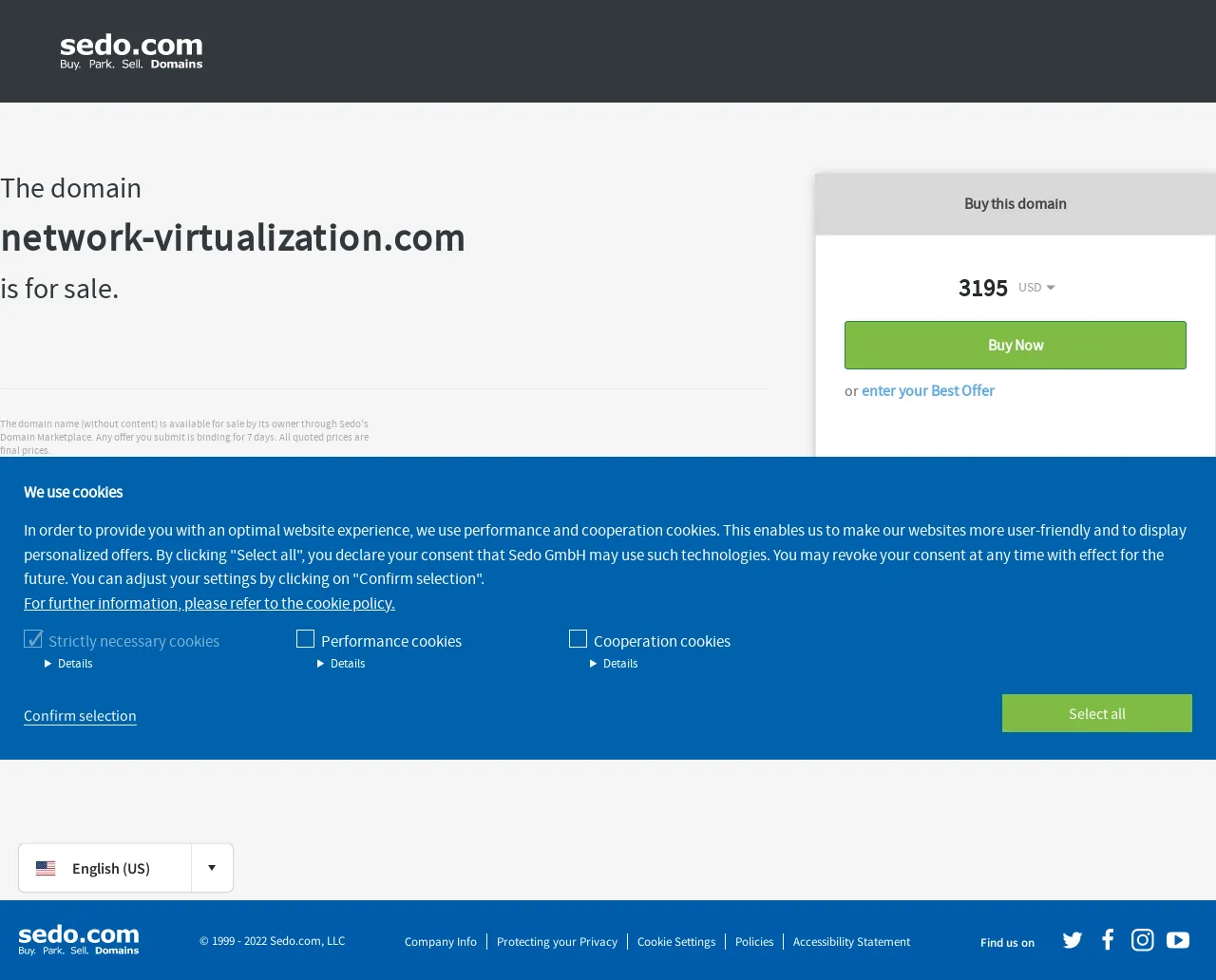Open enter your Best Offer link
The image size is (1216, 980).
[x=928, y=390]
